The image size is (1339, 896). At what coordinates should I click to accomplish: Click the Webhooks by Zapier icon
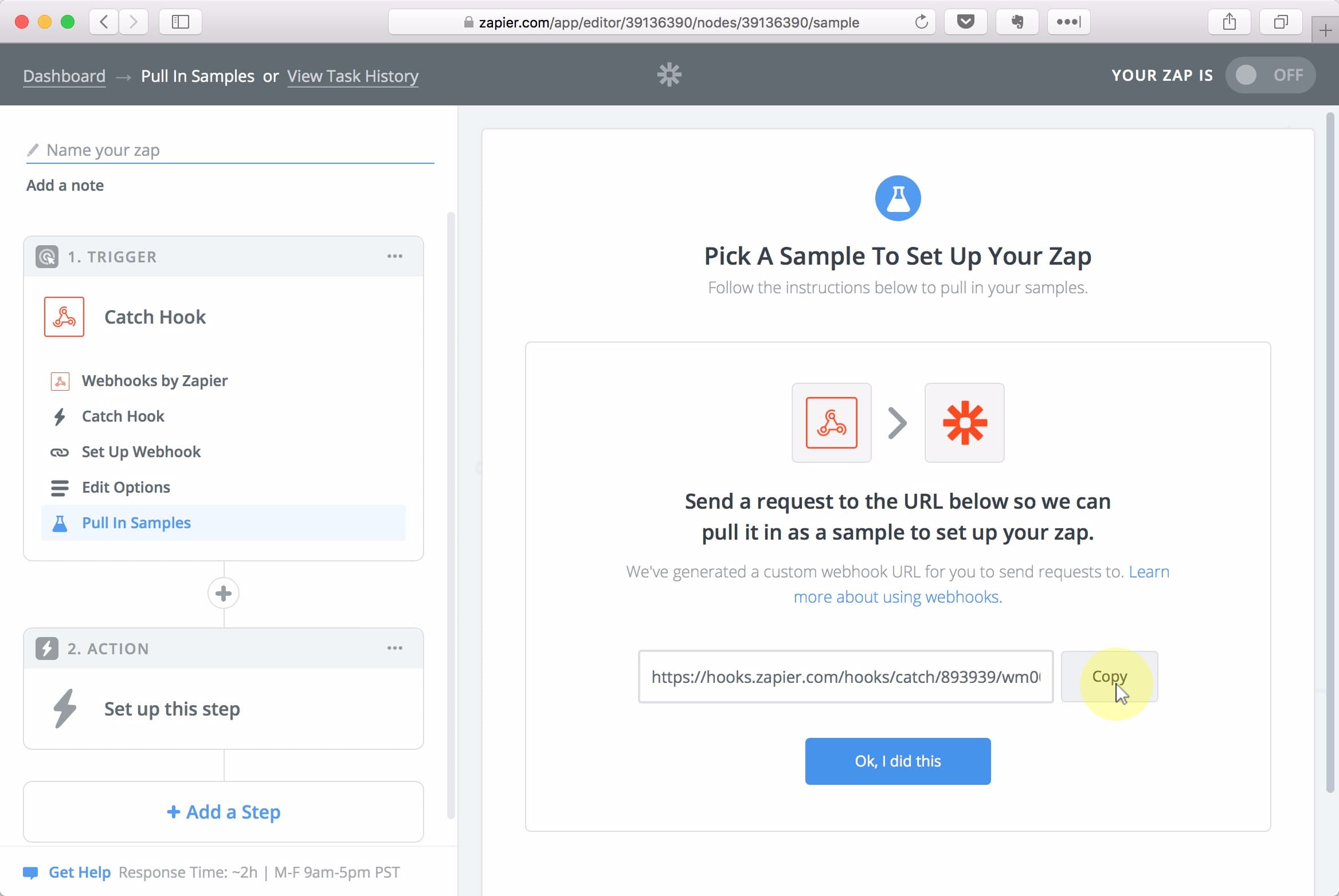click(60, 380)
